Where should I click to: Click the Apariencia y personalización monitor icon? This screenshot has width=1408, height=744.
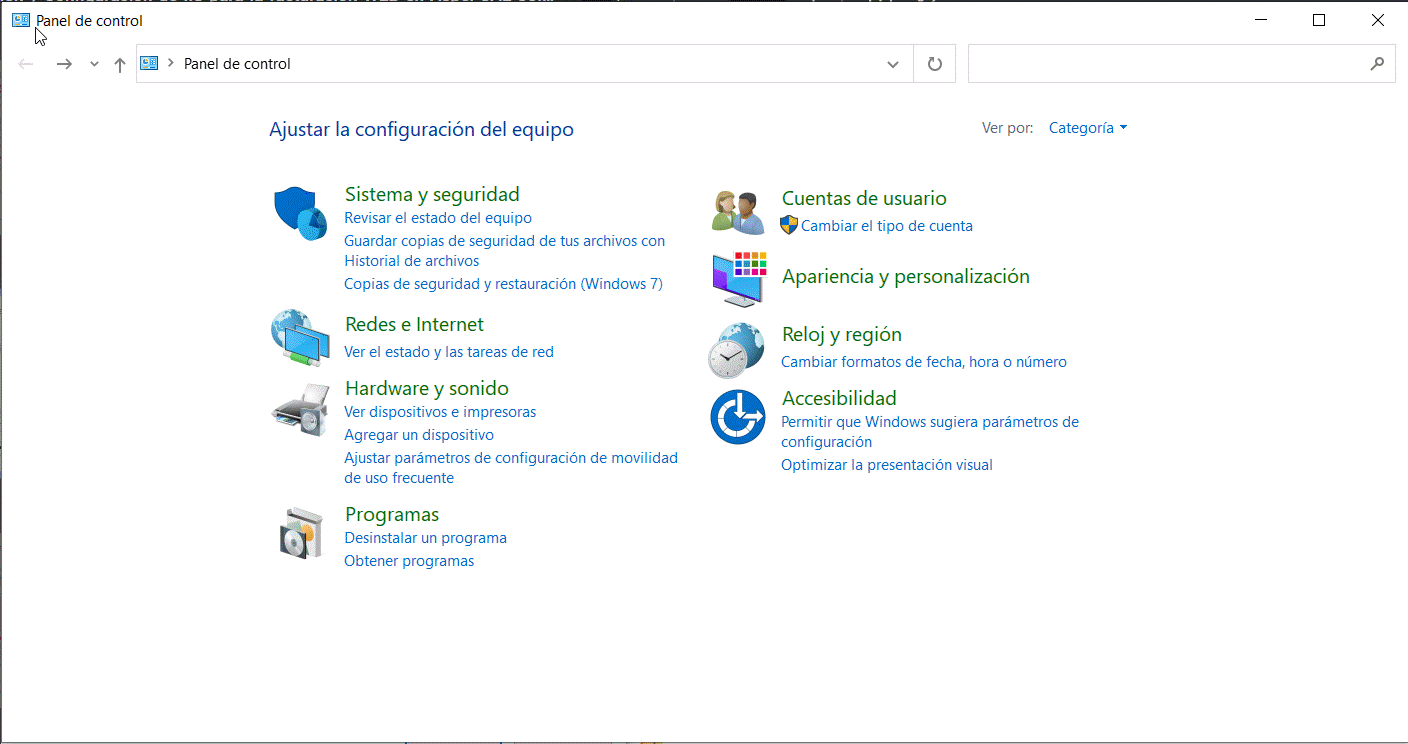738,279
